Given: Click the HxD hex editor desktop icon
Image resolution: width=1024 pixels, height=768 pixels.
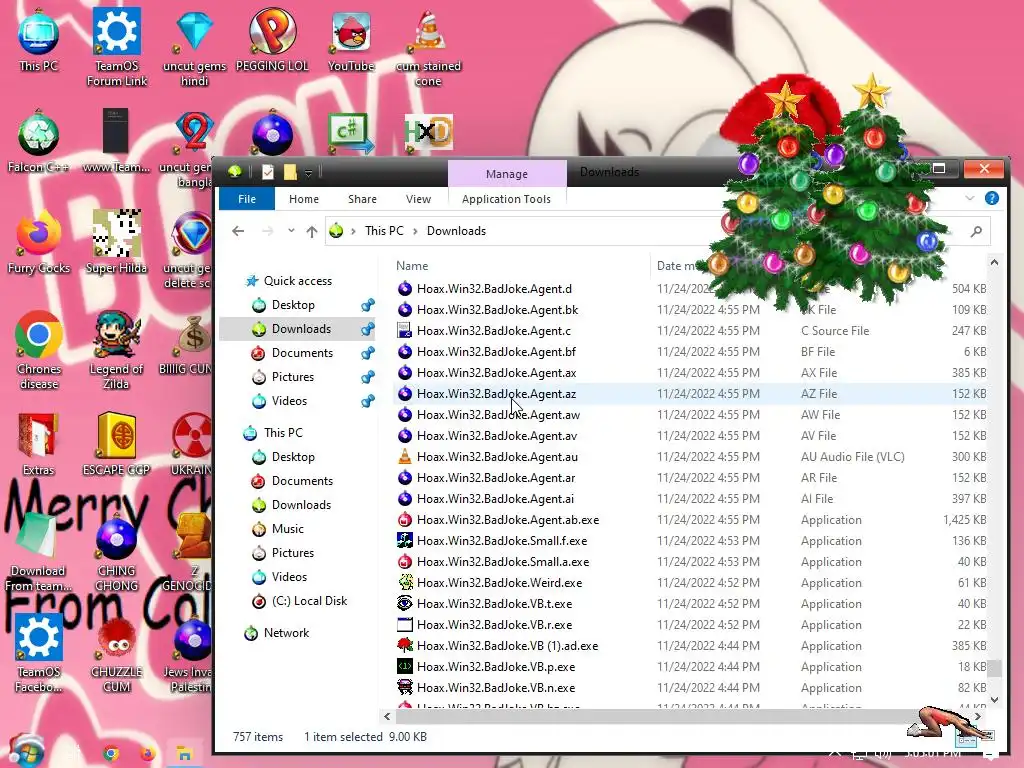Looking at the screenshot, I should 428,133.
